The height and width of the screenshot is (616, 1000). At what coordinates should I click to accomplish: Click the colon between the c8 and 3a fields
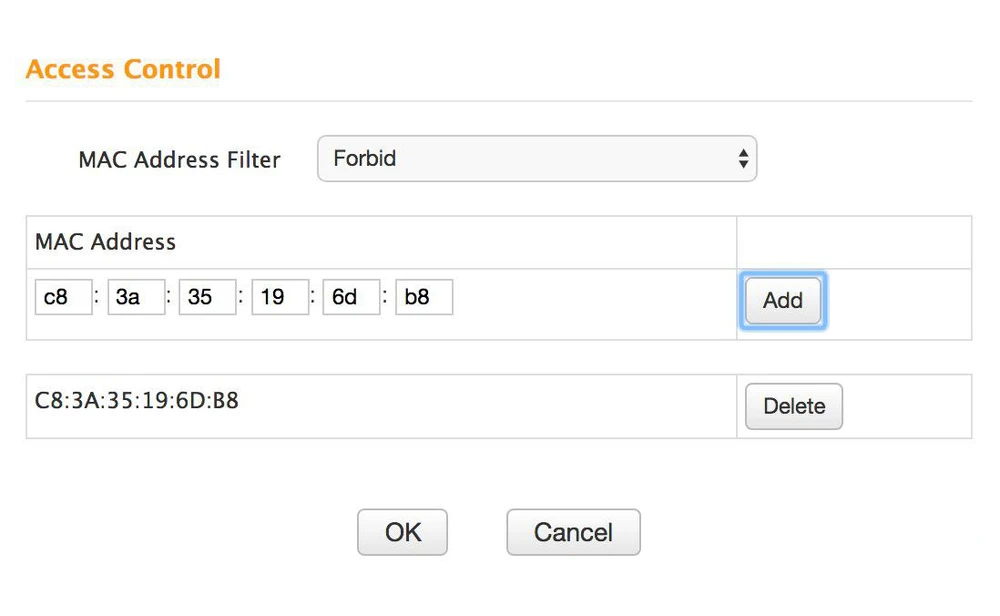[97, 298]
